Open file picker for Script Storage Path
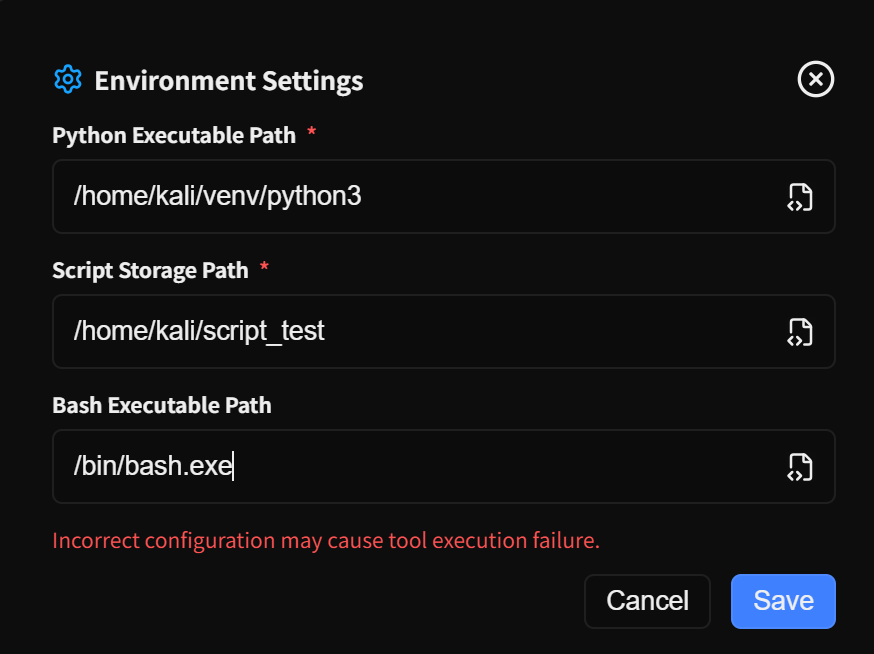Viewport: 874px width, 654px height. coord(799,332)
